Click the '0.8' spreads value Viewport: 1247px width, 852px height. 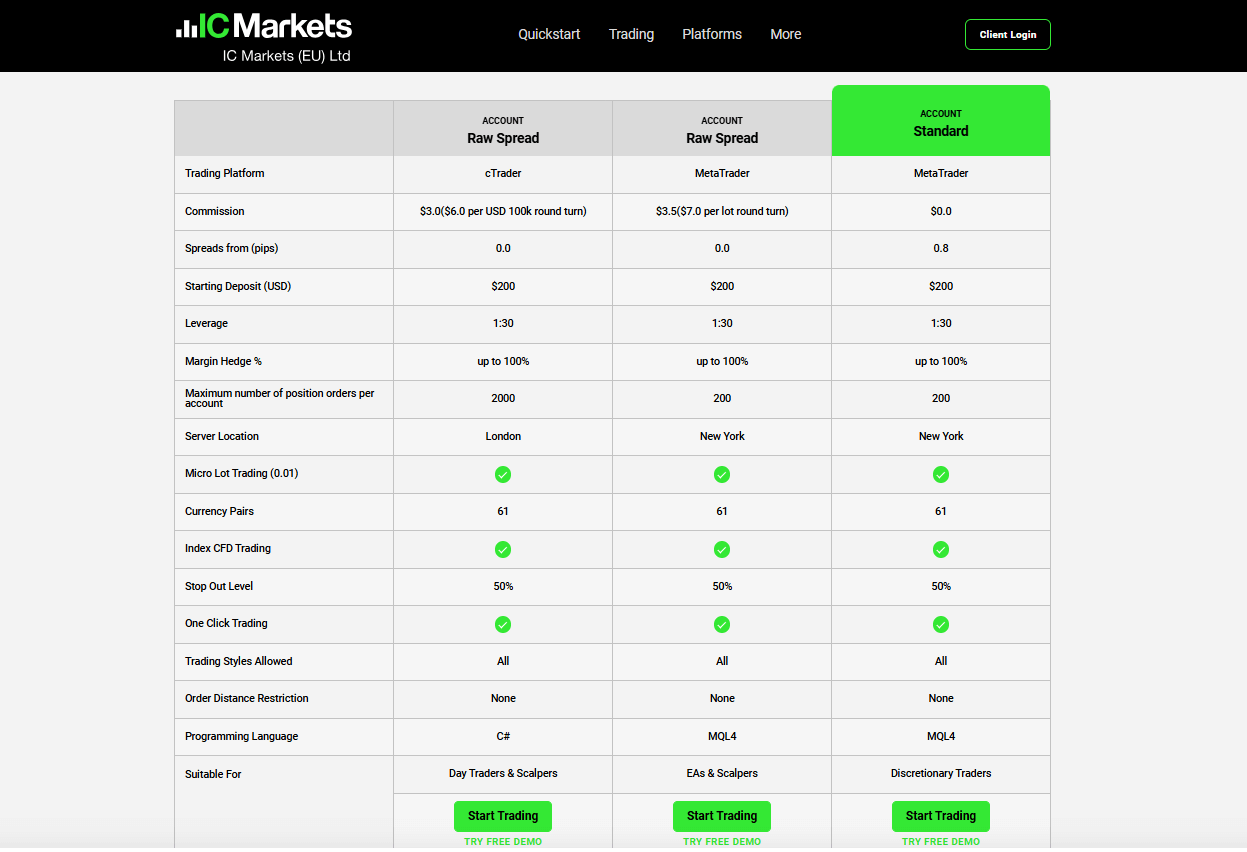tap(941, 249)
